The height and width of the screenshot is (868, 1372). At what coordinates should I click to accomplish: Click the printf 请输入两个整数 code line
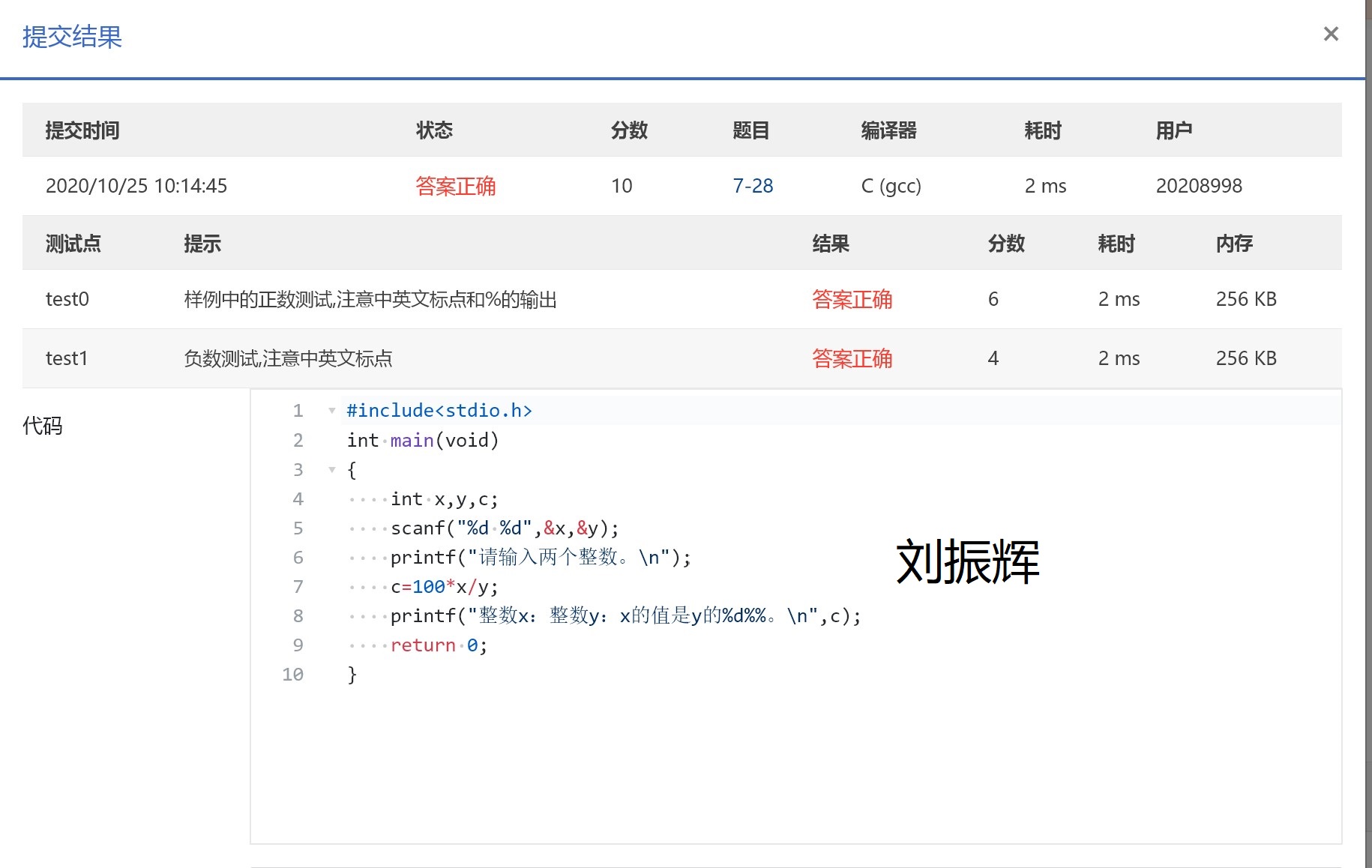click(x=541, y=558)
